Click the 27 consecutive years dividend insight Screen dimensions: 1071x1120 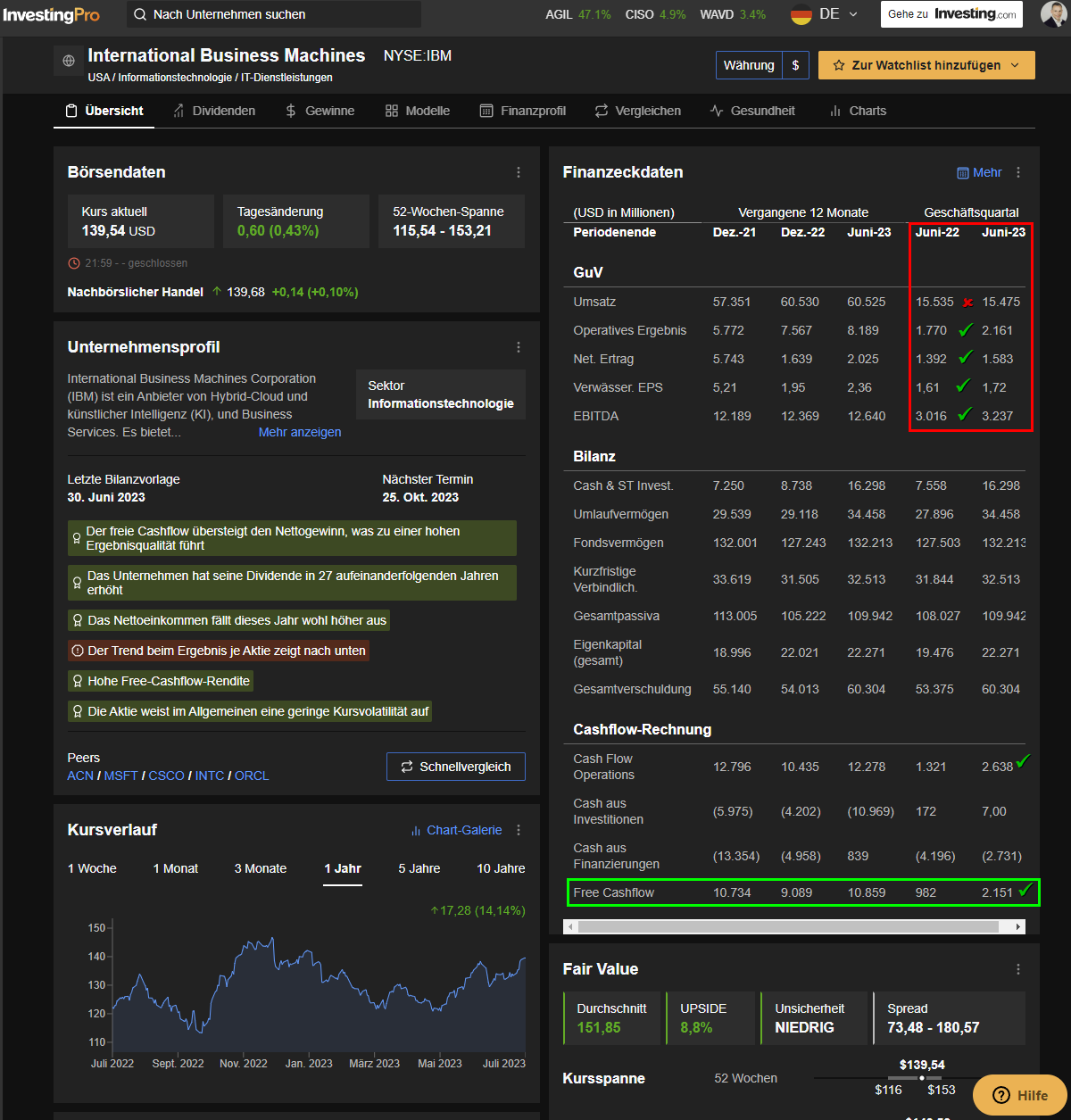pyautogui.click(x=292, y=583)
